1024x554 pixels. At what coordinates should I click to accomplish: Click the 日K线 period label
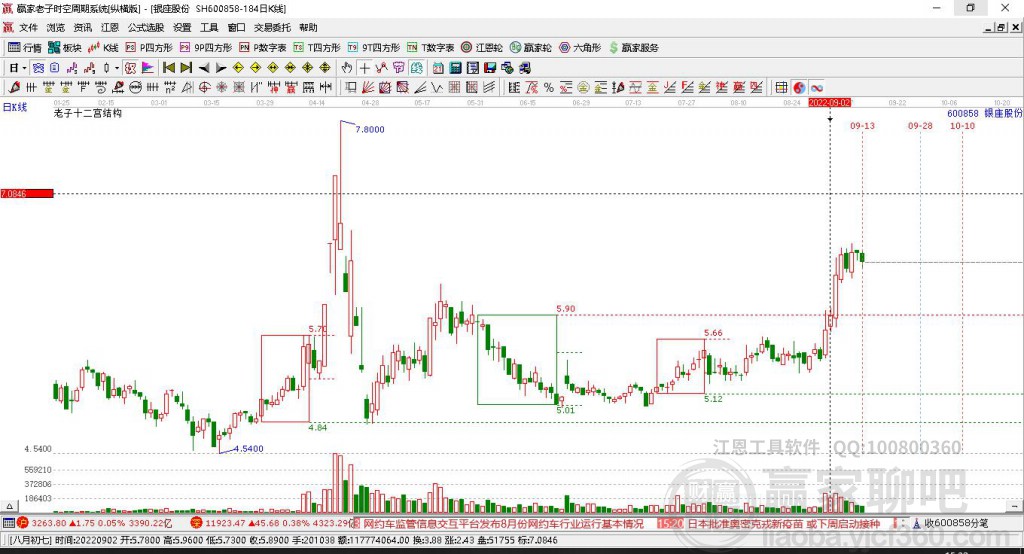[15, 107]
